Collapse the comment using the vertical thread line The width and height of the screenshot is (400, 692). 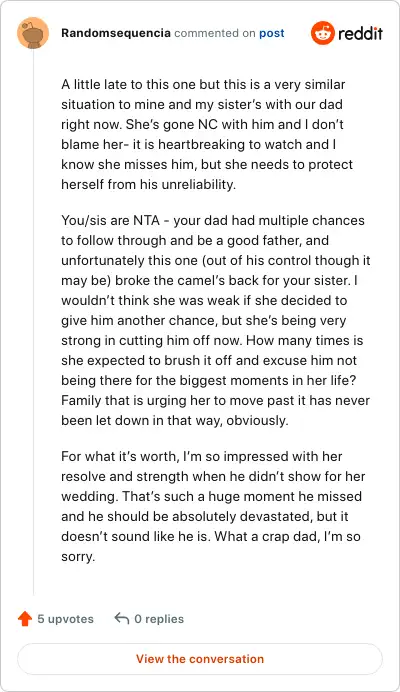coord(34,322)
